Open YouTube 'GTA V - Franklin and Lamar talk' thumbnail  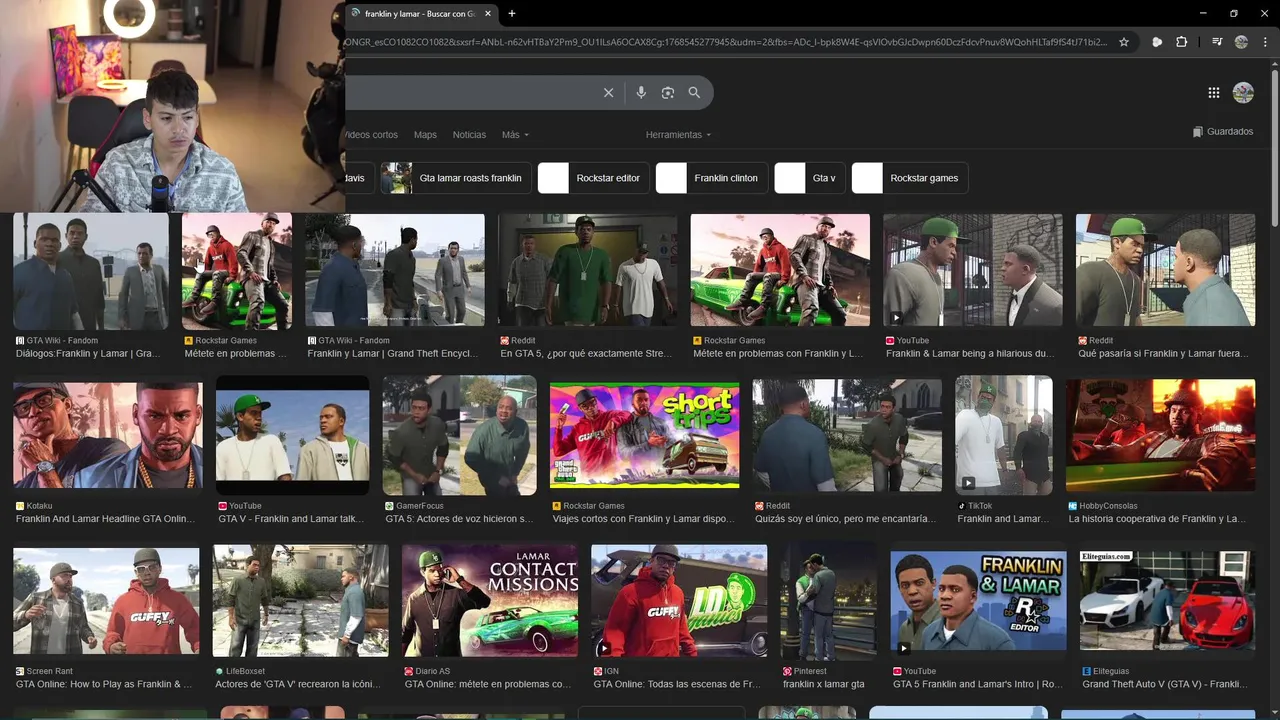click(x=293, y=435)
